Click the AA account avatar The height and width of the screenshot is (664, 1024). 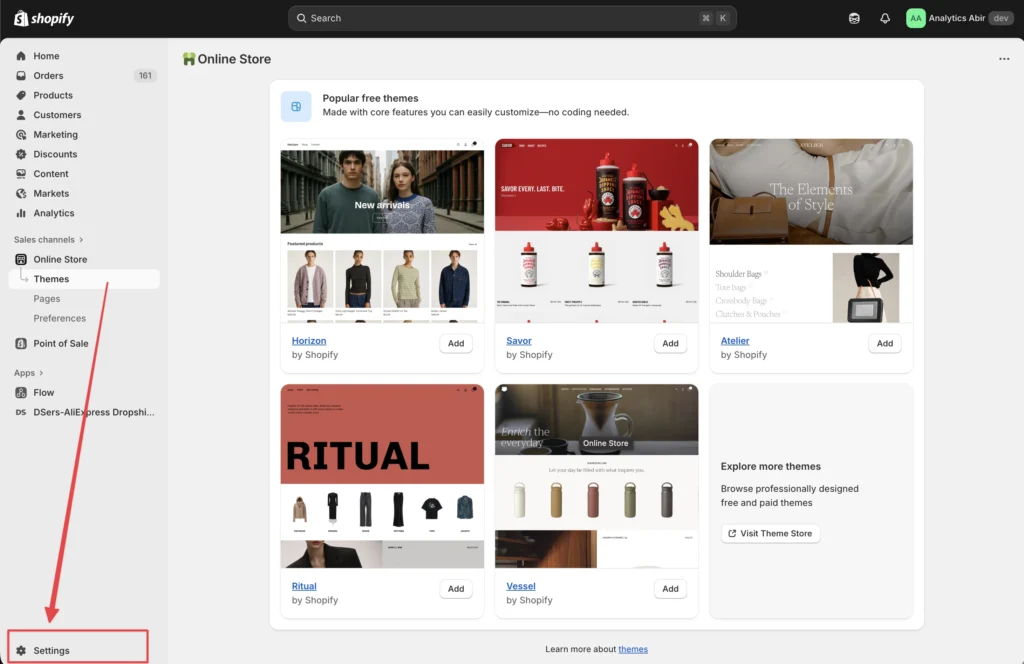pos(916,18)
